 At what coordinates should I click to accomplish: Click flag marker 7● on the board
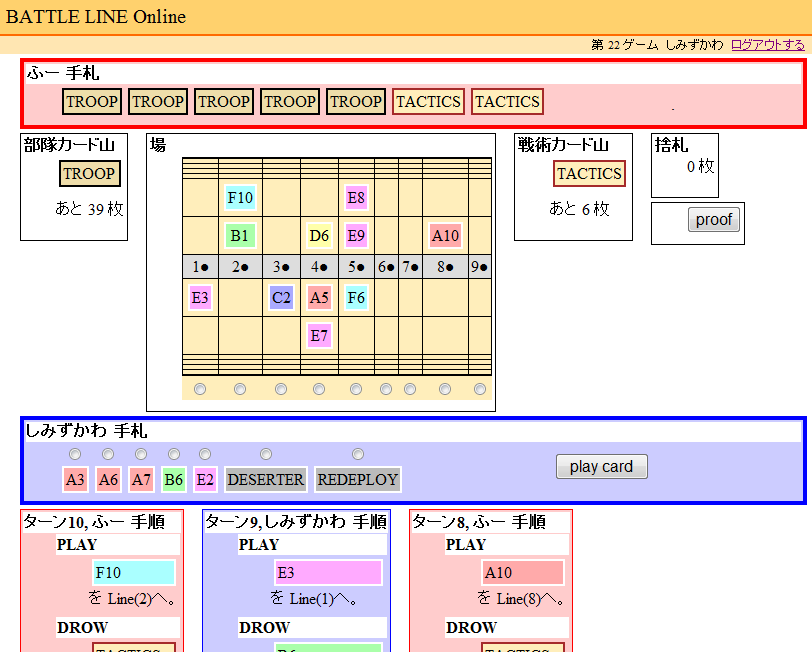(x=411, y=267)
